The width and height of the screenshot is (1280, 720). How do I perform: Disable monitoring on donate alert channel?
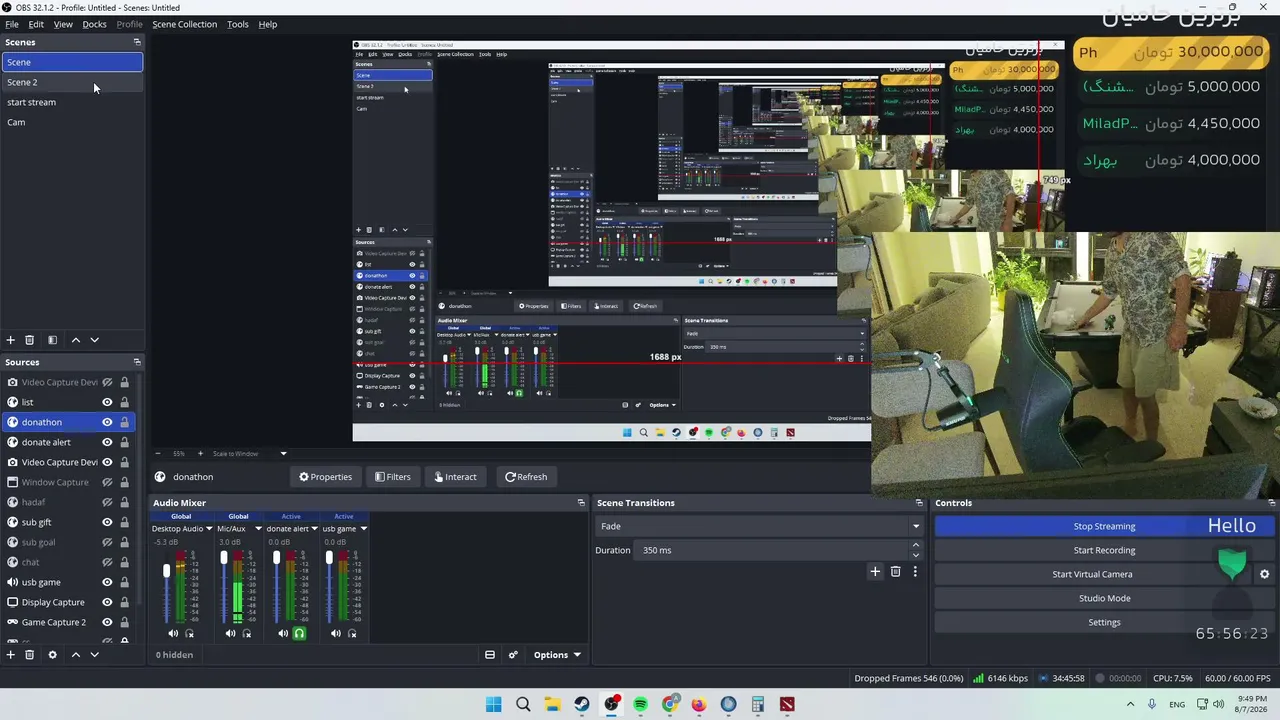pos(299,633)
